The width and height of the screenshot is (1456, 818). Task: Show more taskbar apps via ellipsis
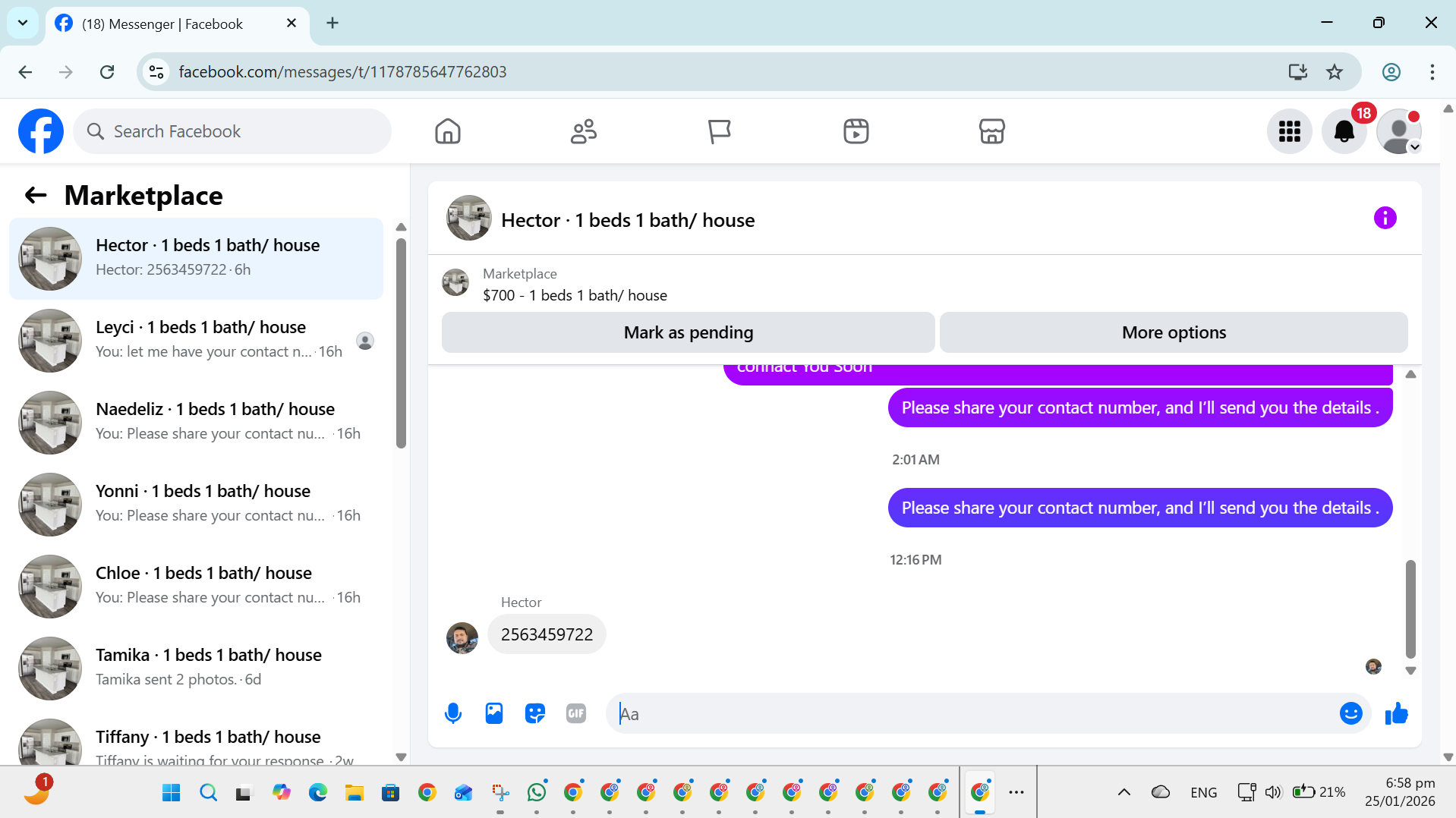1016,792
